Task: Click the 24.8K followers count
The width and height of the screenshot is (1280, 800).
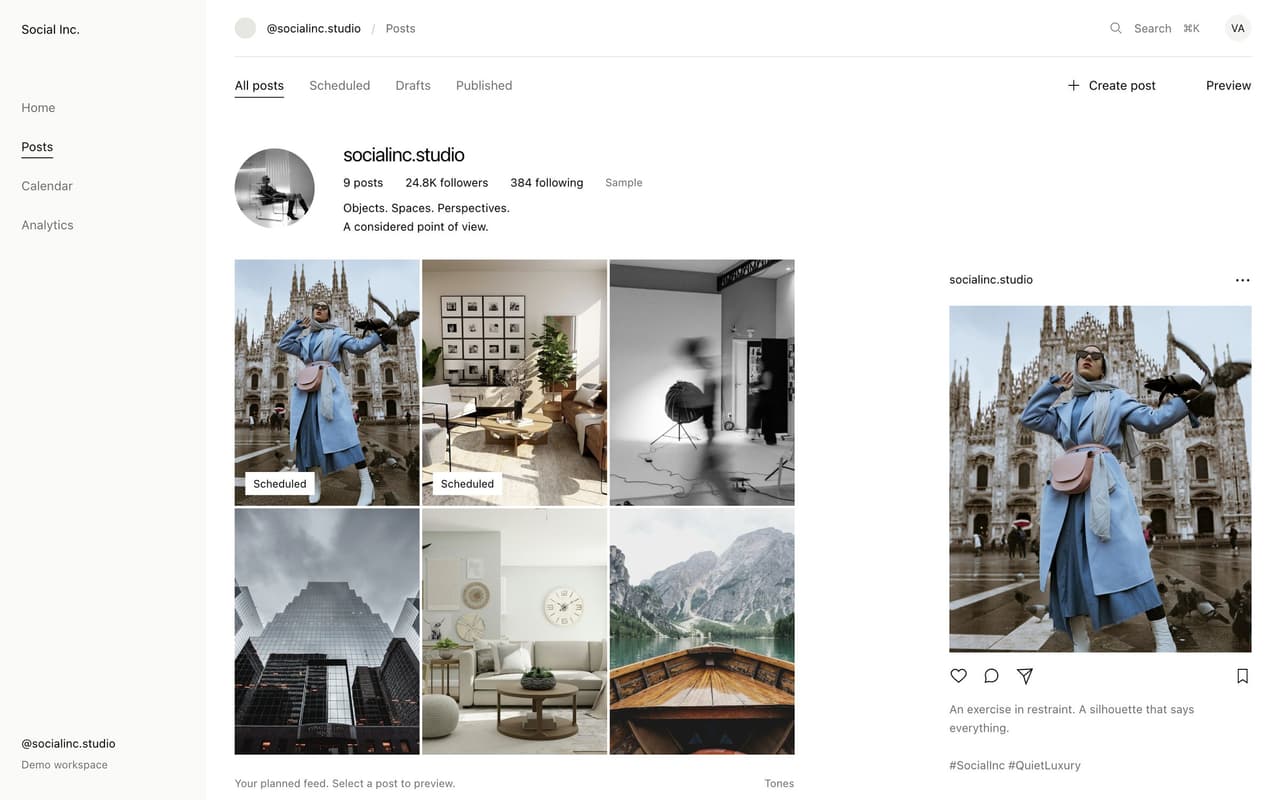Action: tap(447, 183)
